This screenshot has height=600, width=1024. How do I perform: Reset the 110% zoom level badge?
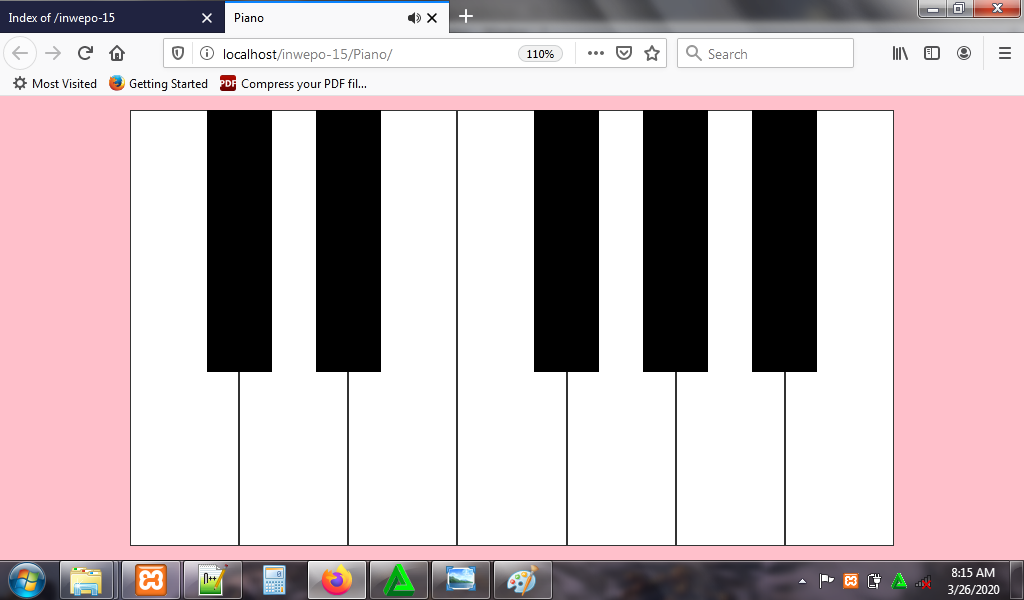pos(540,54)
